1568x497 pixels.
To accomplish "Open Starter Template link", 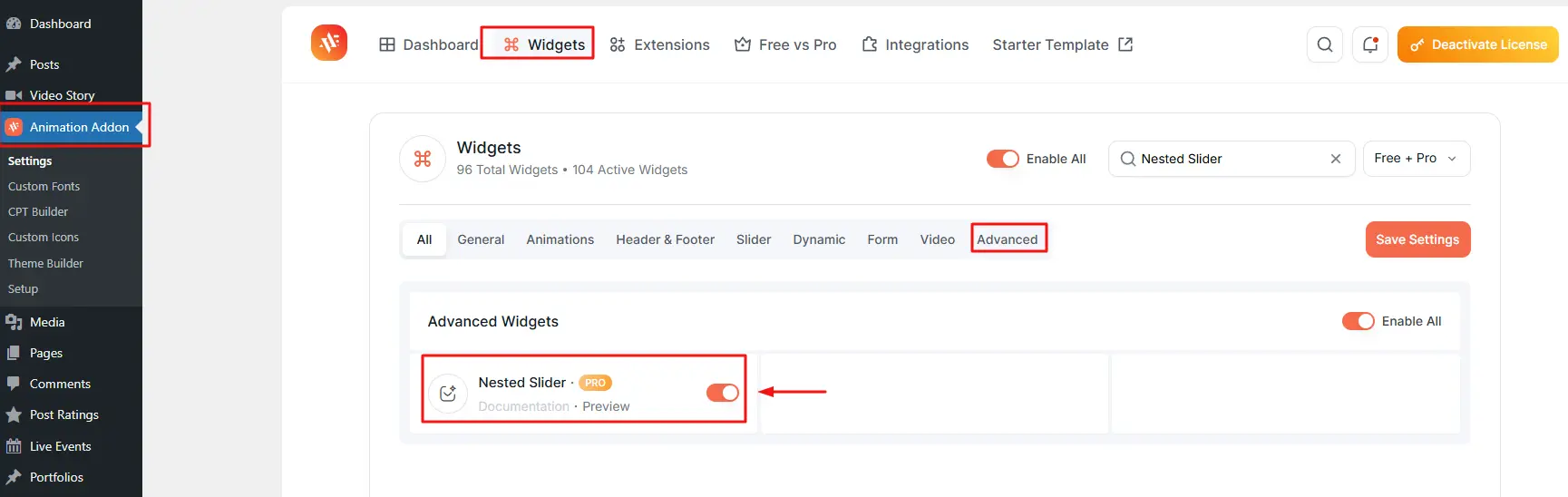I will pyautogui.click(x=1063, y=44).
